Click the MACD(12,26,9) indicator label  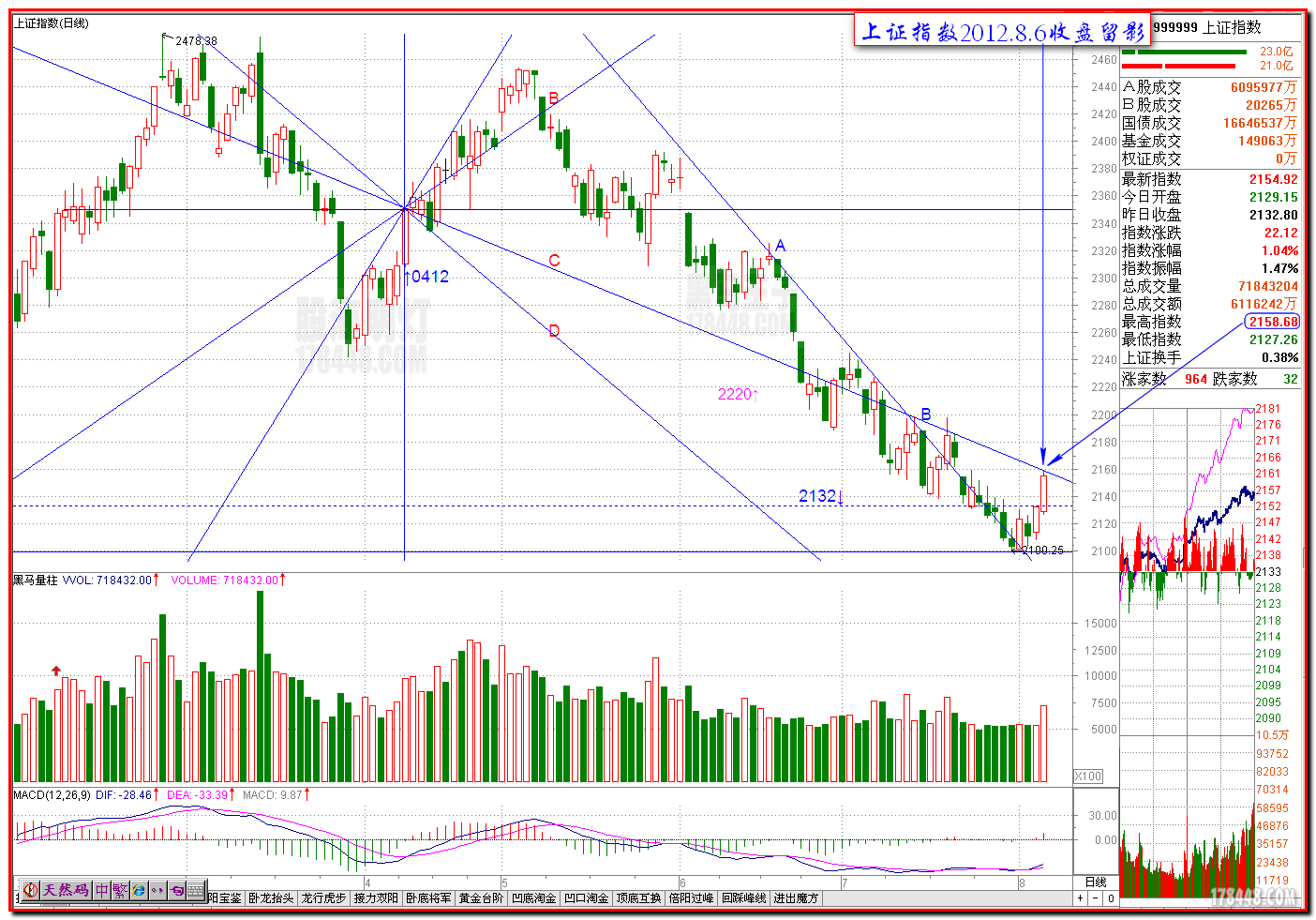pyautogui.click(x=52, y=795)
